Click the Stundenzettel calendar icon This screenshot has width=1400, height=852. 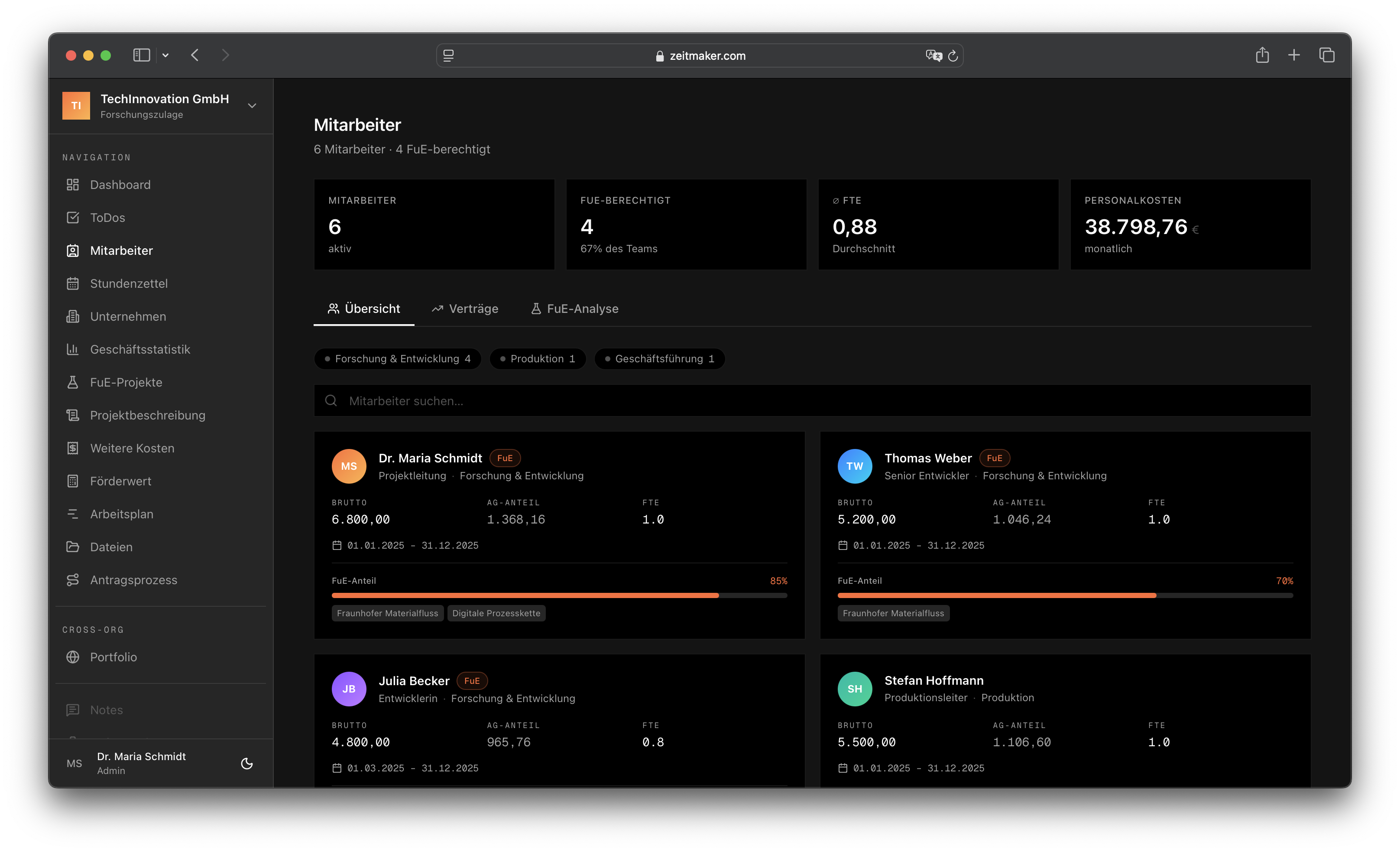coord(72,283)
